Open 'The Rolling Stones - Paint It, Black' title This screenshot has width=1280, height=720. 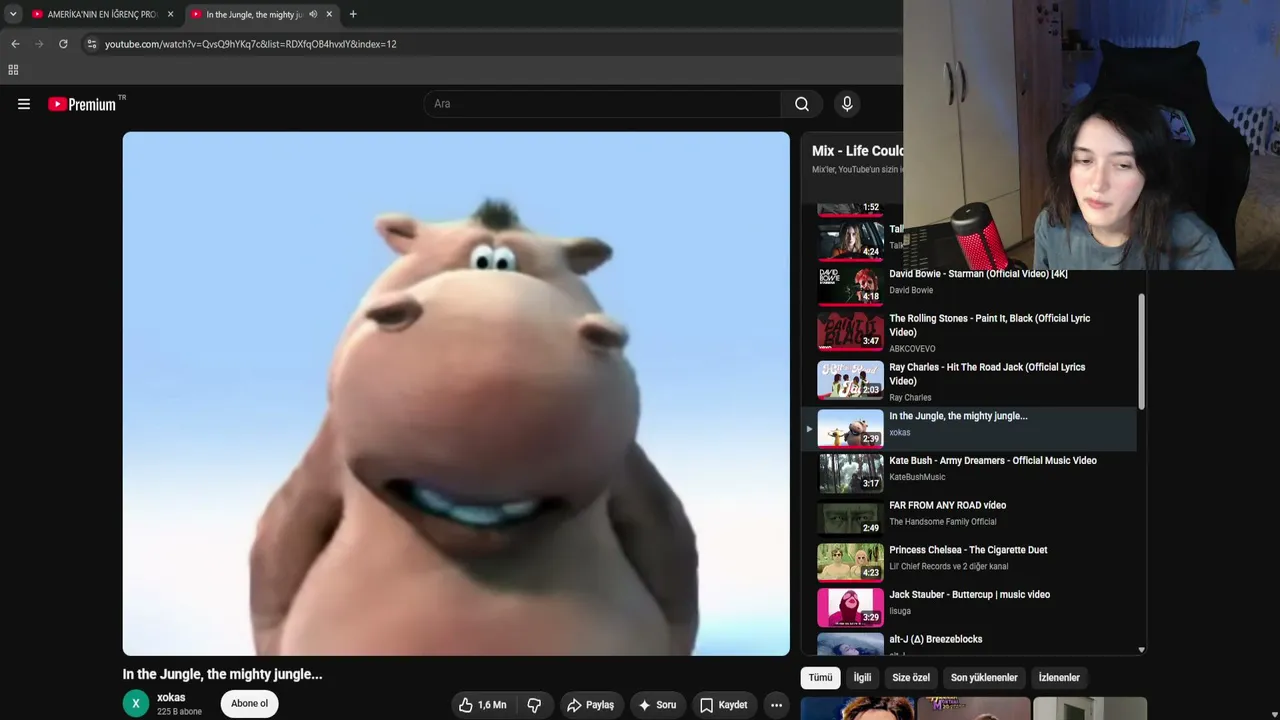(x=990, y=325)
